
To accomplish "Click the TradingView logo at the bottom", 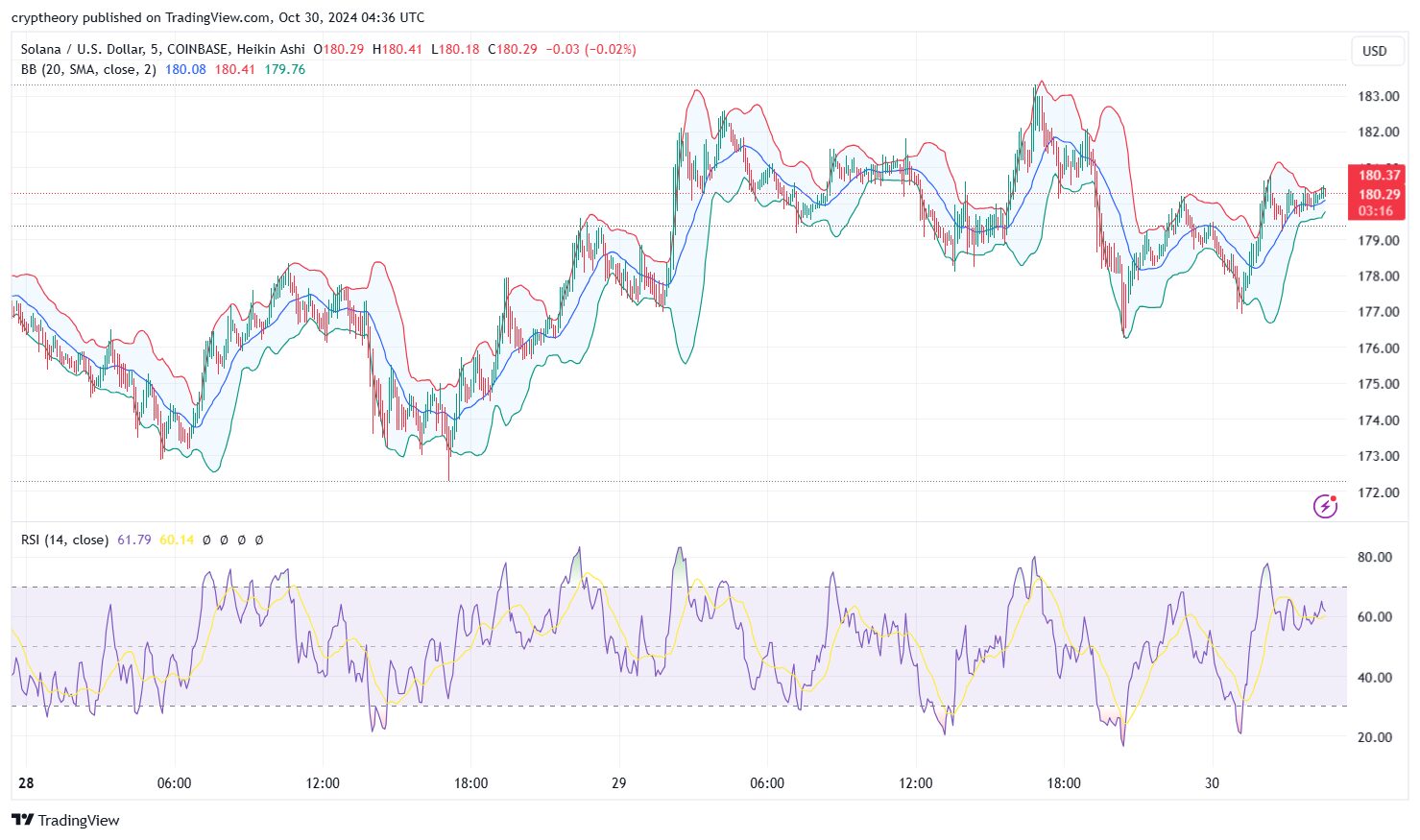I will pyautogui.click(x=65, y=820).
